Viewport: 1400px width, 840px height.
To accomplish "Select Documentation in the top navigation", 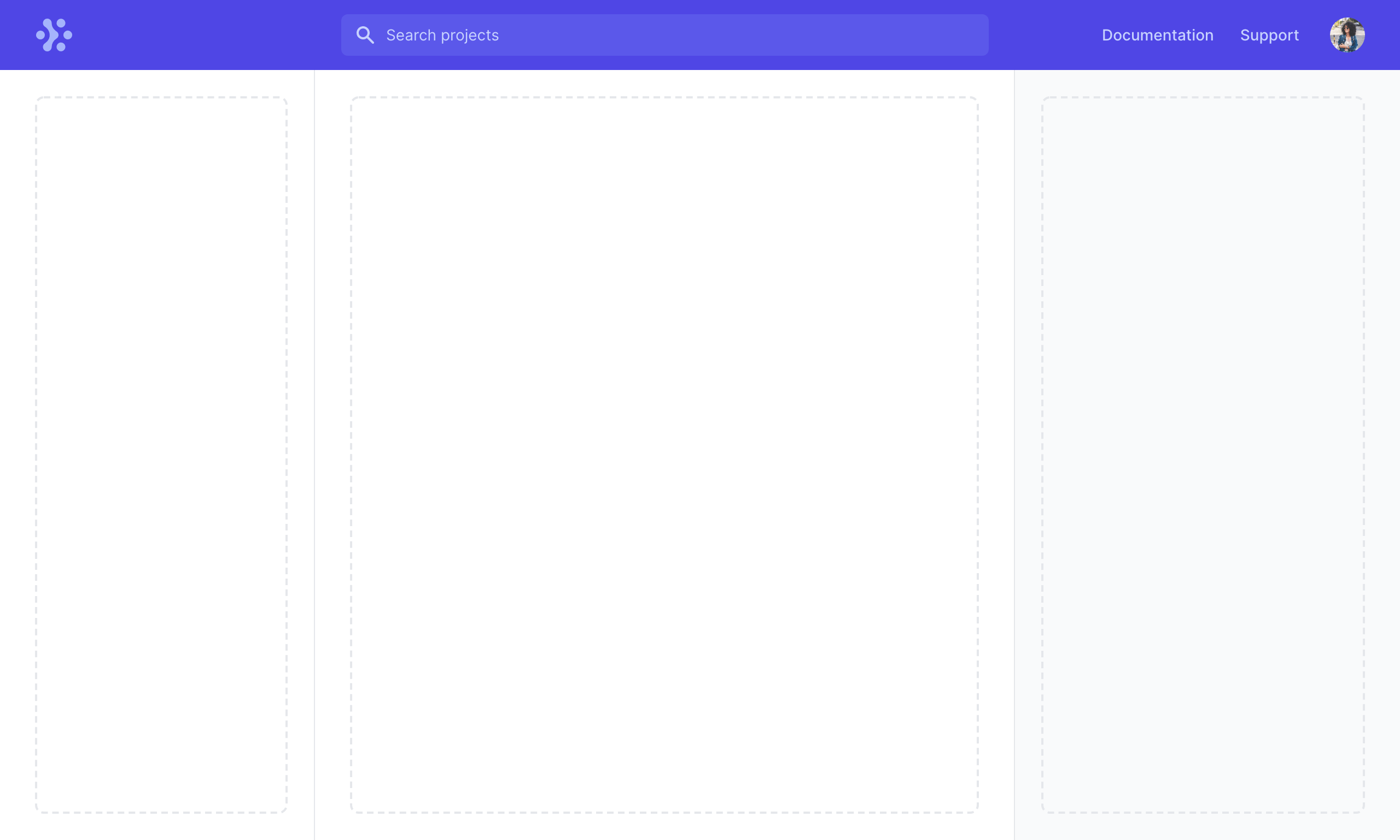I will [1157, 35].
